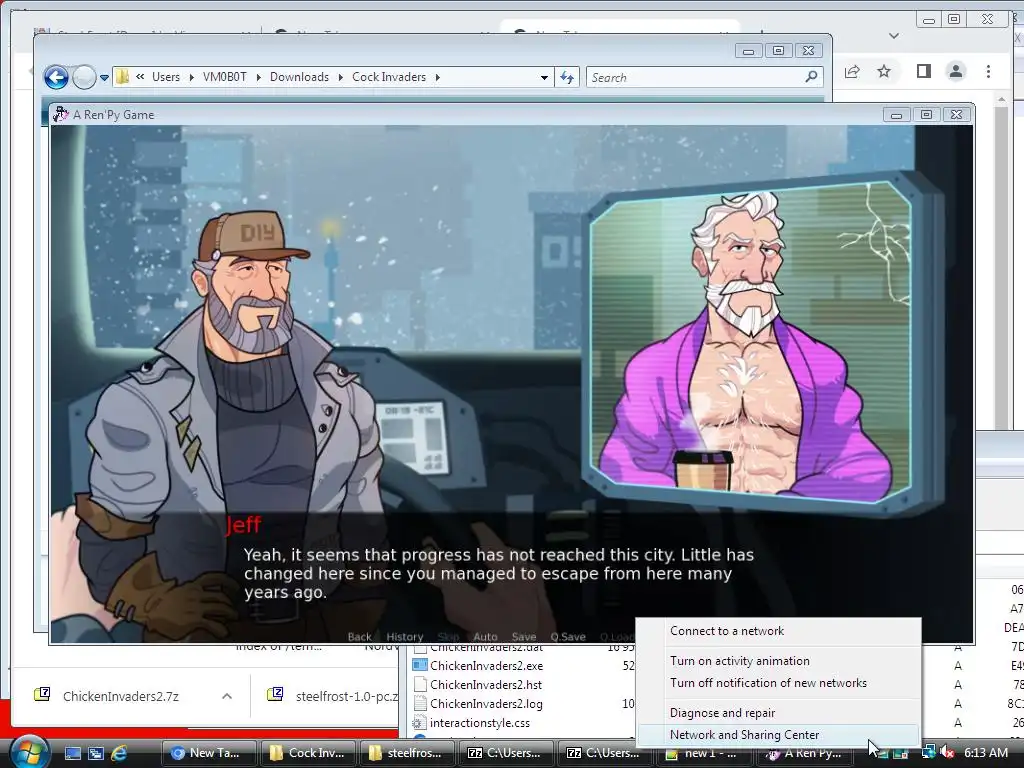Click the muted volume tray icon

pos(947,753)
